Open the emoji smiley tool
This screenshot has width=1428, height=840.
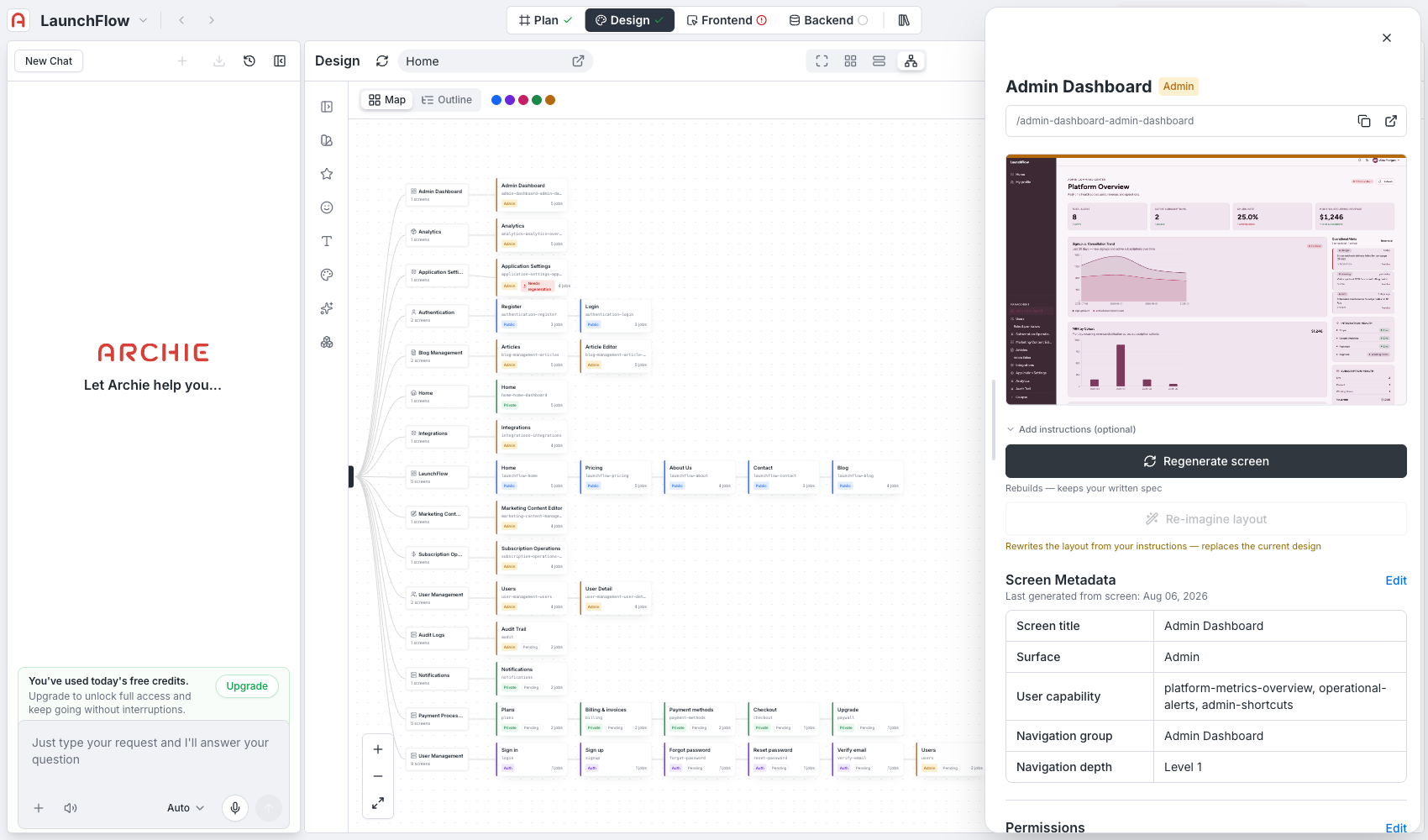click(327, 207)
